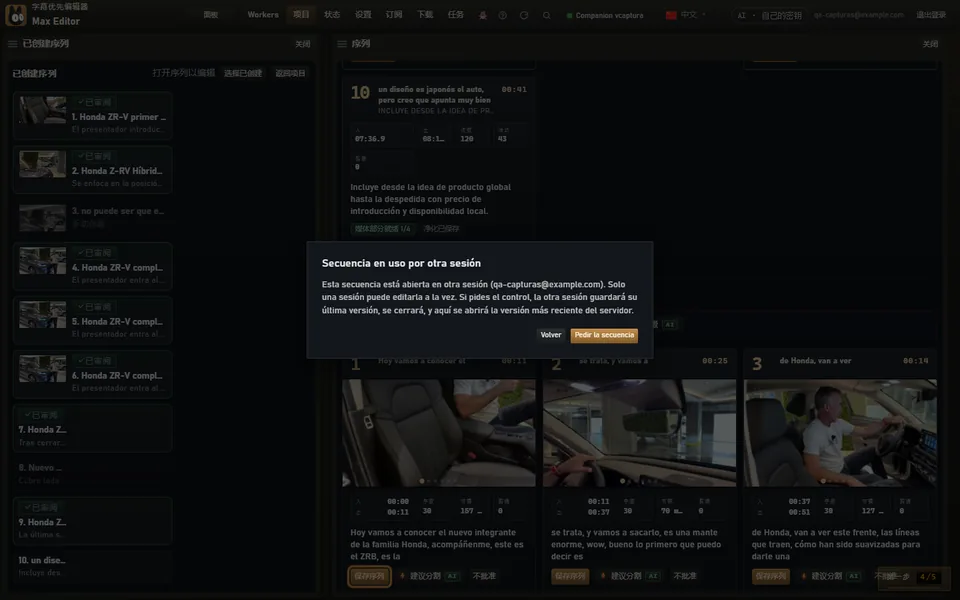
Task: Click the refresh icon in top bar
Action: [x=524, y=15]
